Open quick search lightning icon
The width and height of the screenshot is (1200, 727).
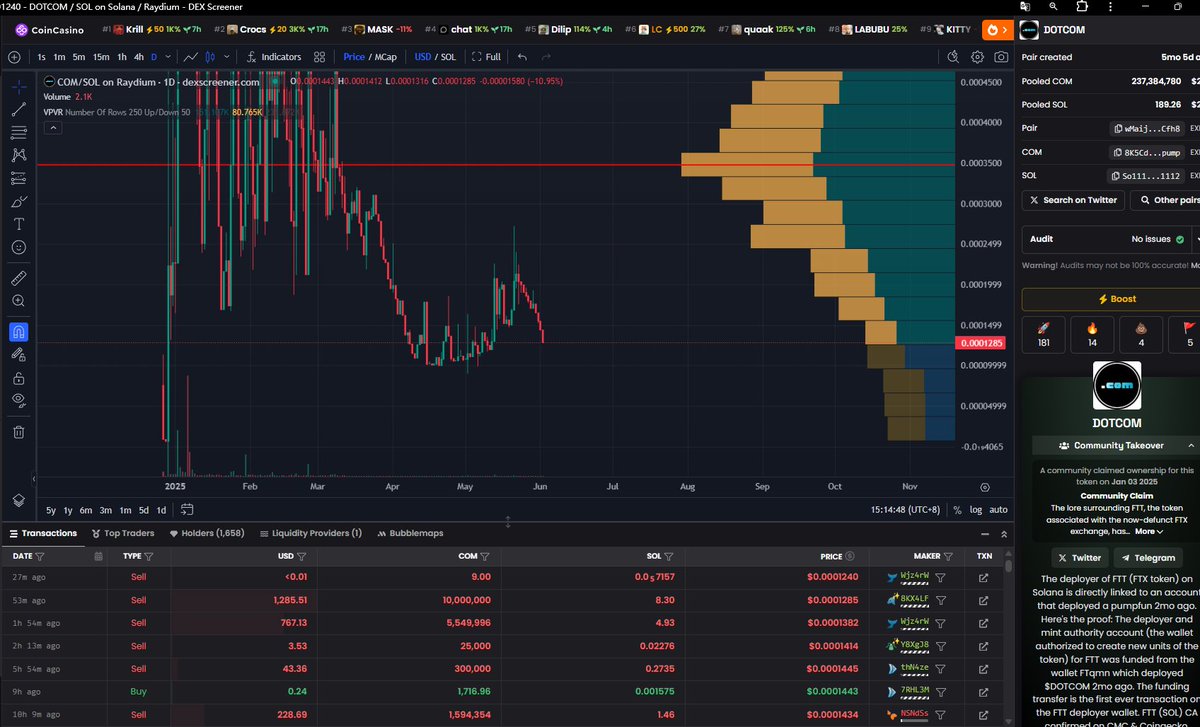(953, 57)
